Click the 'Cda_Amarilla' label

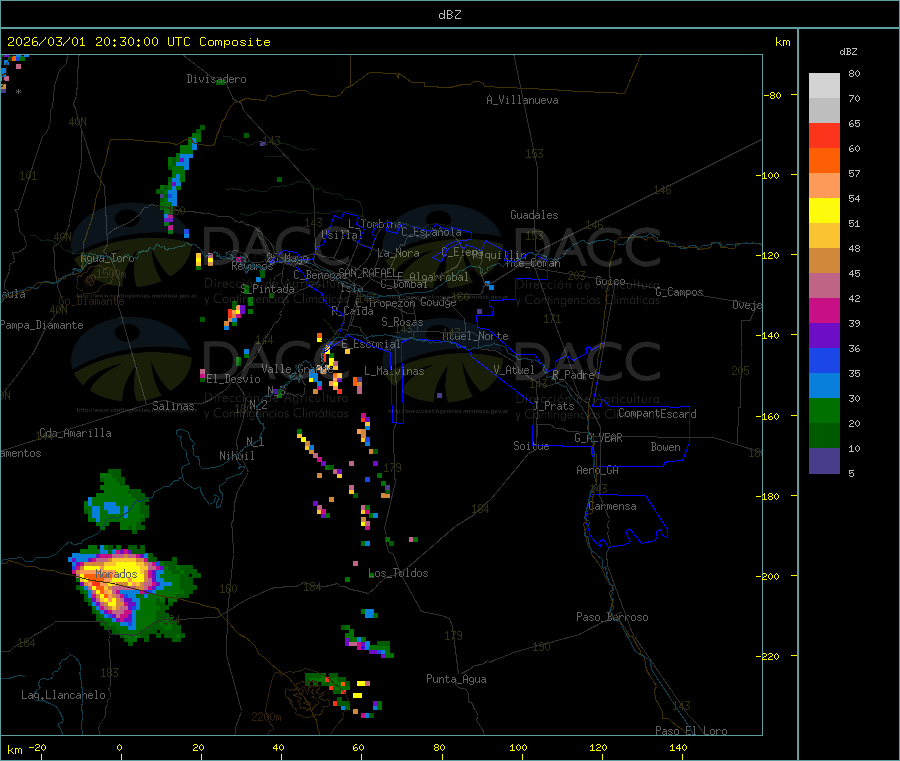tap(75, 433)
